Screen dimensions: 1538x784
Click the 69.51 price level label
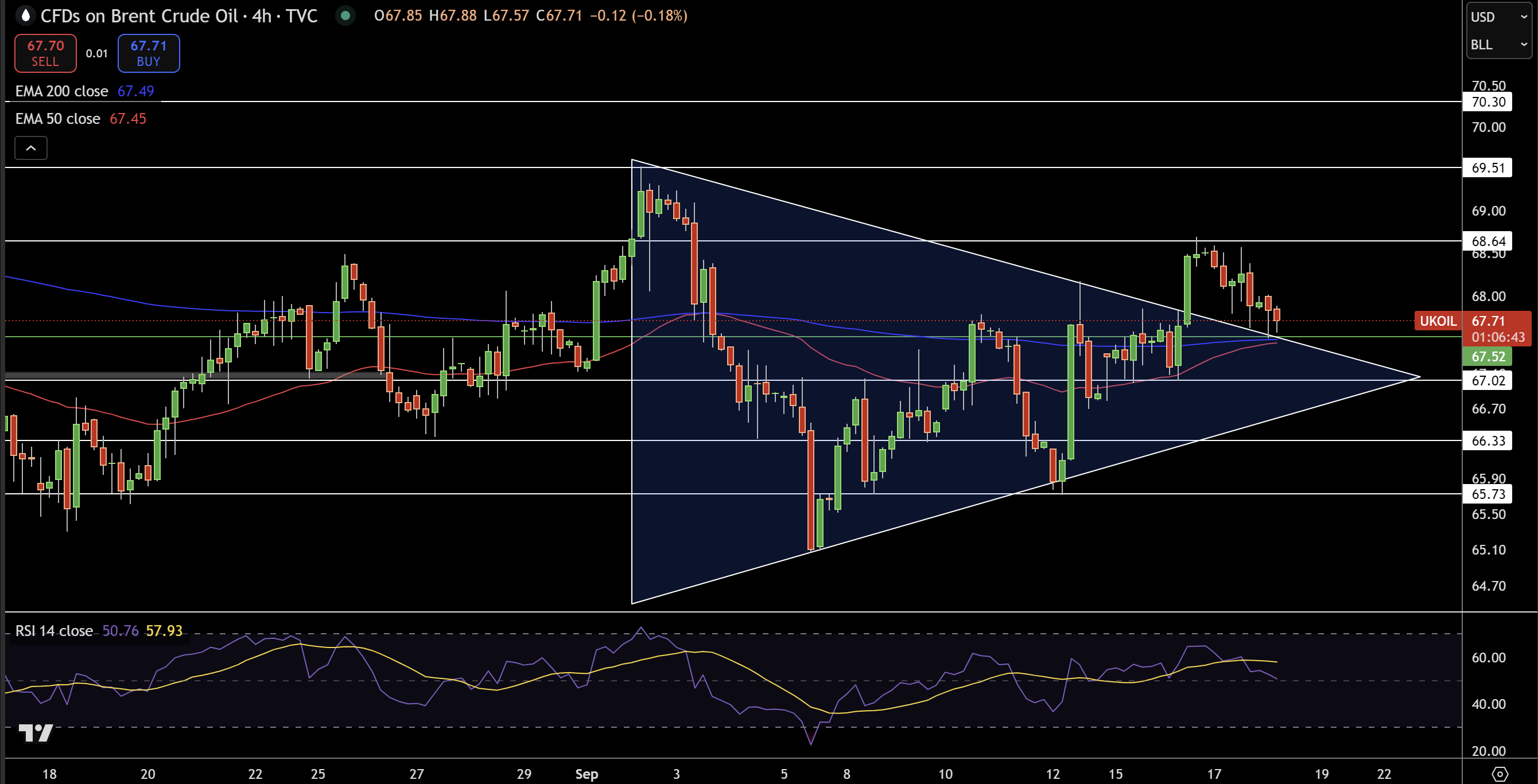1488,167
